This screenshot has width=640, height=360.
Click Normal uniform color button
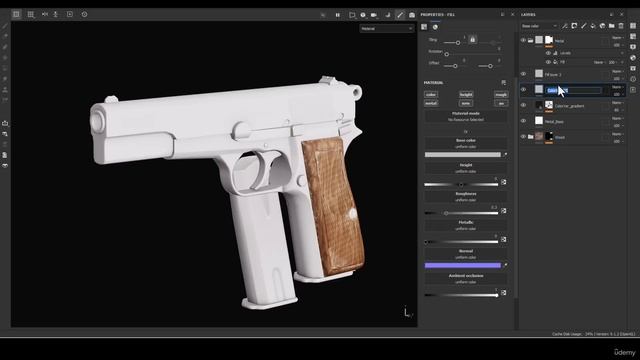[x=466, y=254]
